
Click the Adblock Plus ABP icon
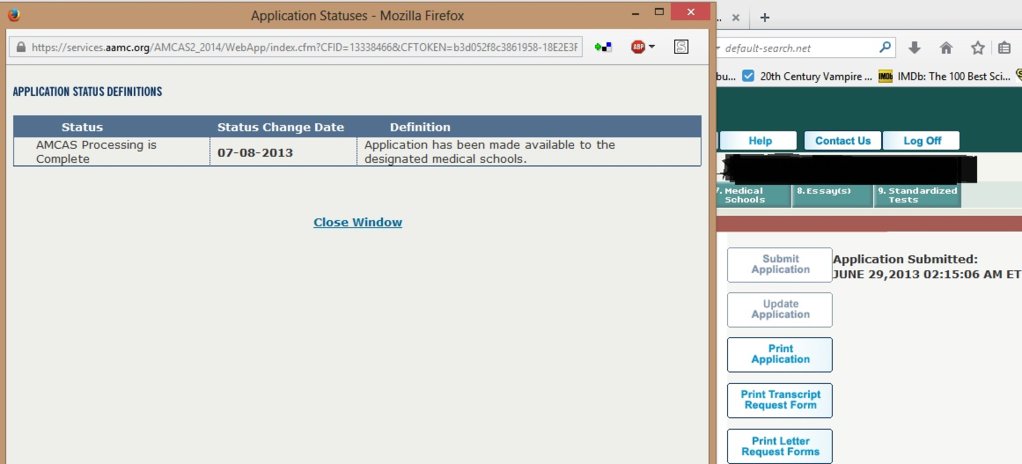[637, 47]
